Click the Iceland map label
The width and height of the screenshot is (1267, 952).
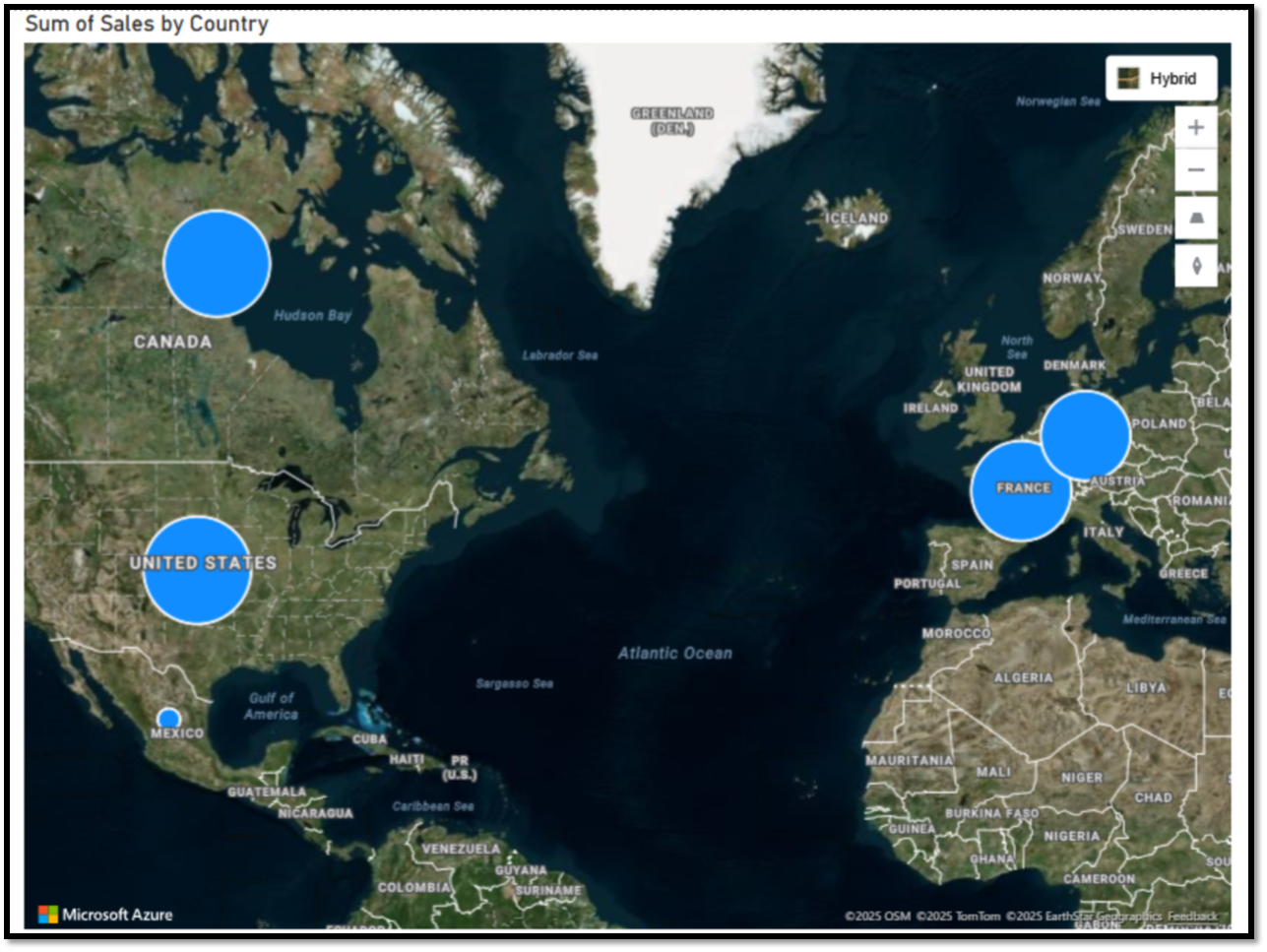[x=856, y=218]
